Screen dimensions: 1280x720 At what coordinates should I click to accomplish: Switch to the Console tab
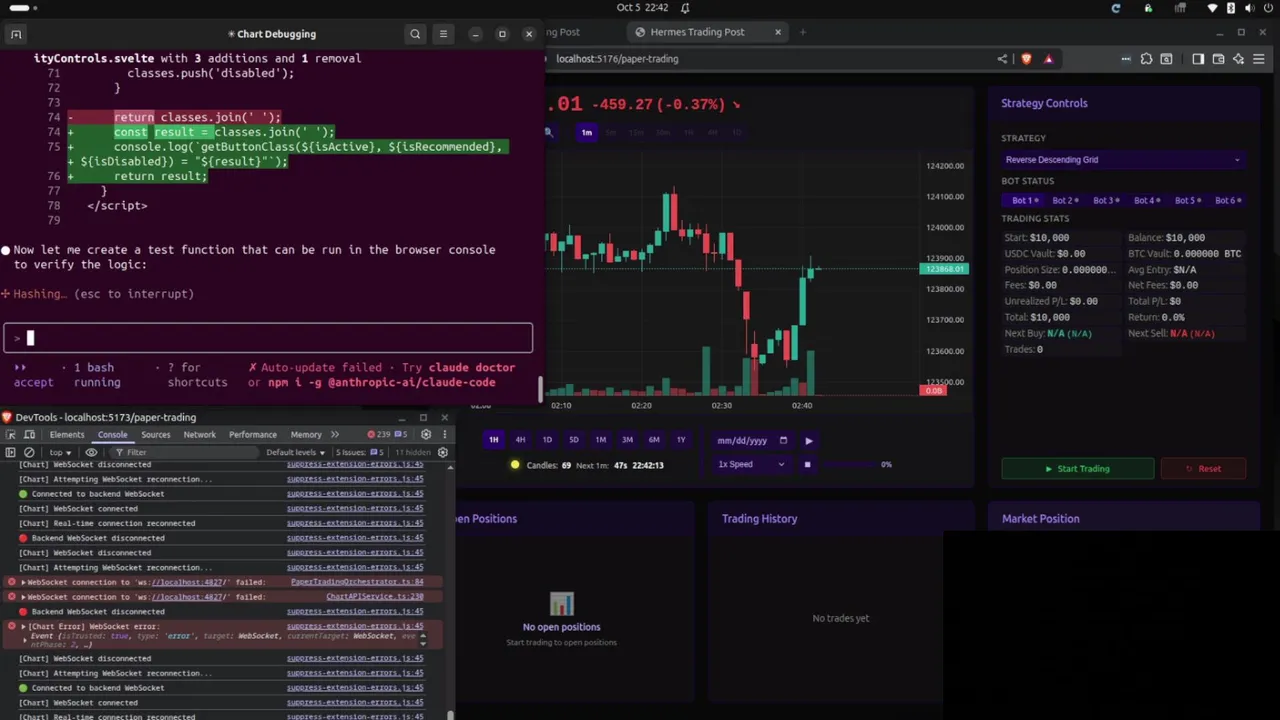coord(112,435)
